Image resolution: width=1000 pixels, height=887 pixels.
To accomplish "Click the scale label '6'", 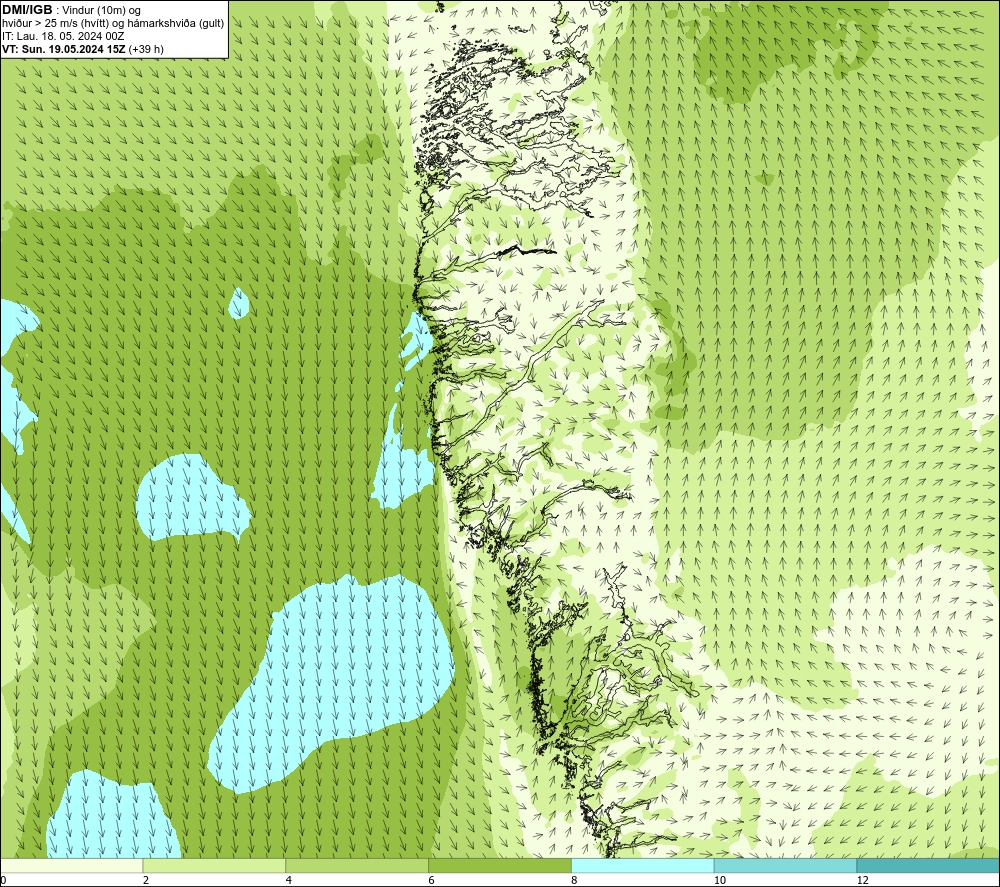I will coord(432,880).
